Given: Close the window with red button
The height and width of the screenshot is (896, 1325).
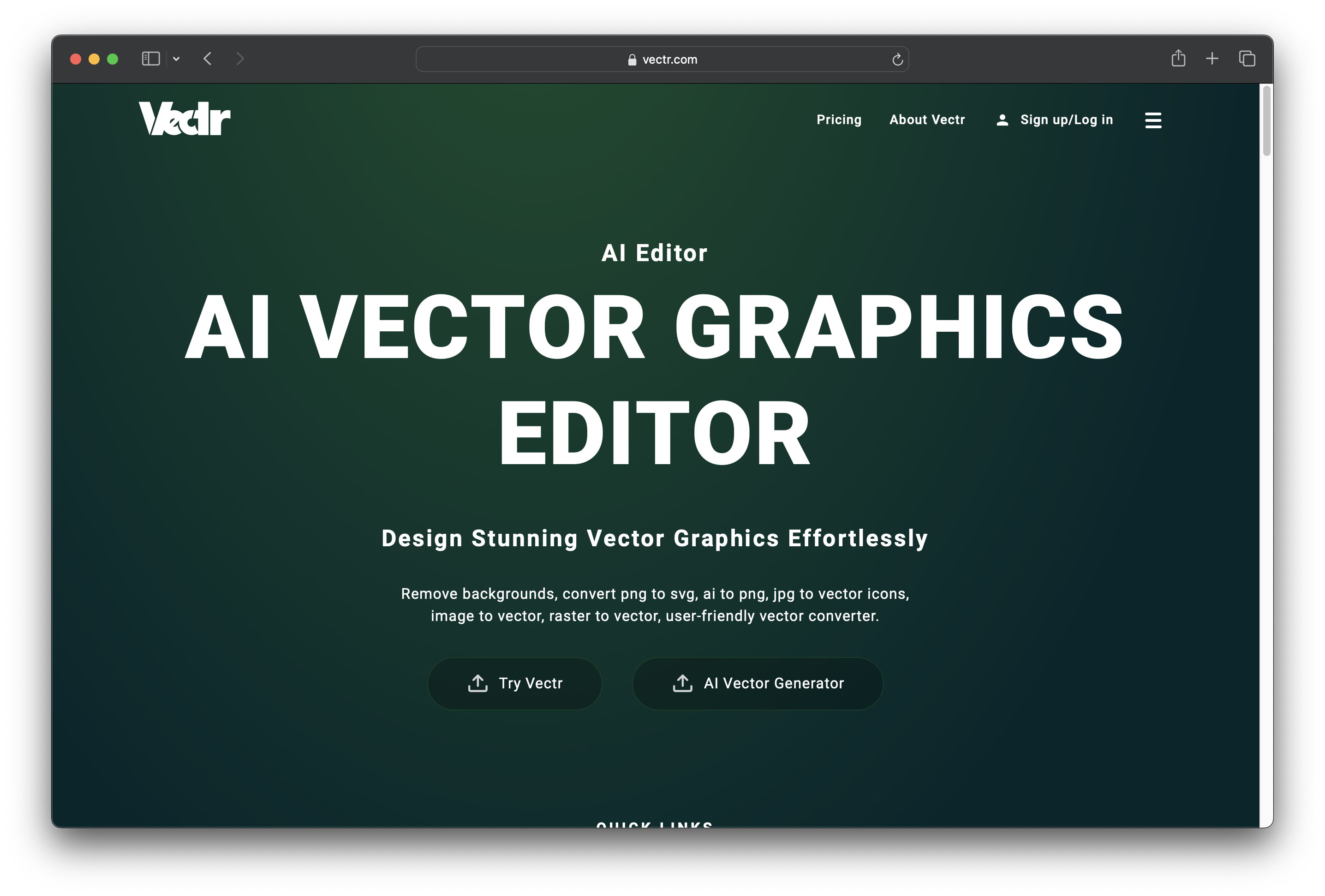Looking at the screenshot, I should coord(75,59).
